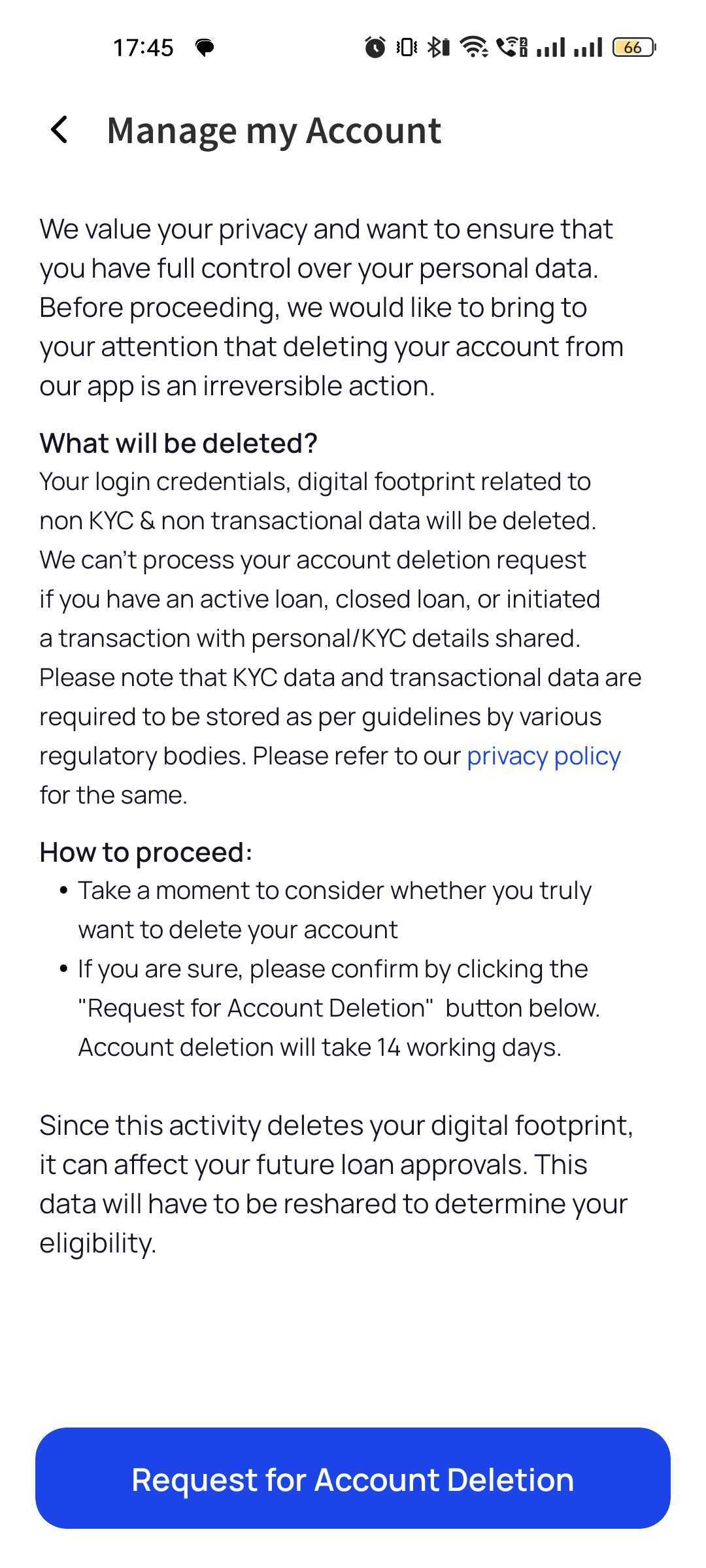Tap the vibrate mode status icon
Image resolution: width=706 pixels, height=1568 pixels.
pos(407,47)
